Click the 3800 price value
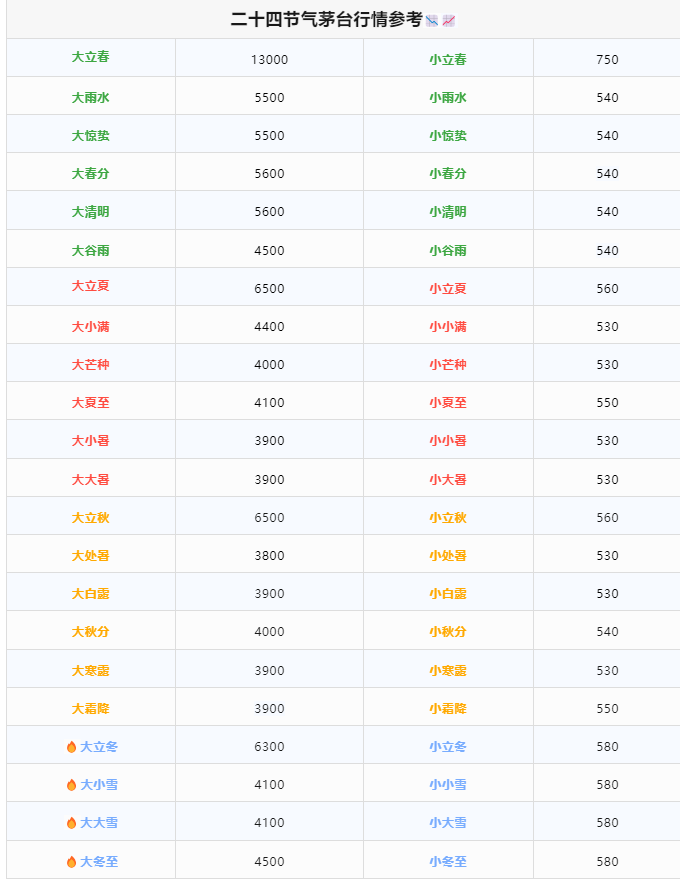This screenshot has width=680, height=881. [269, 556]
